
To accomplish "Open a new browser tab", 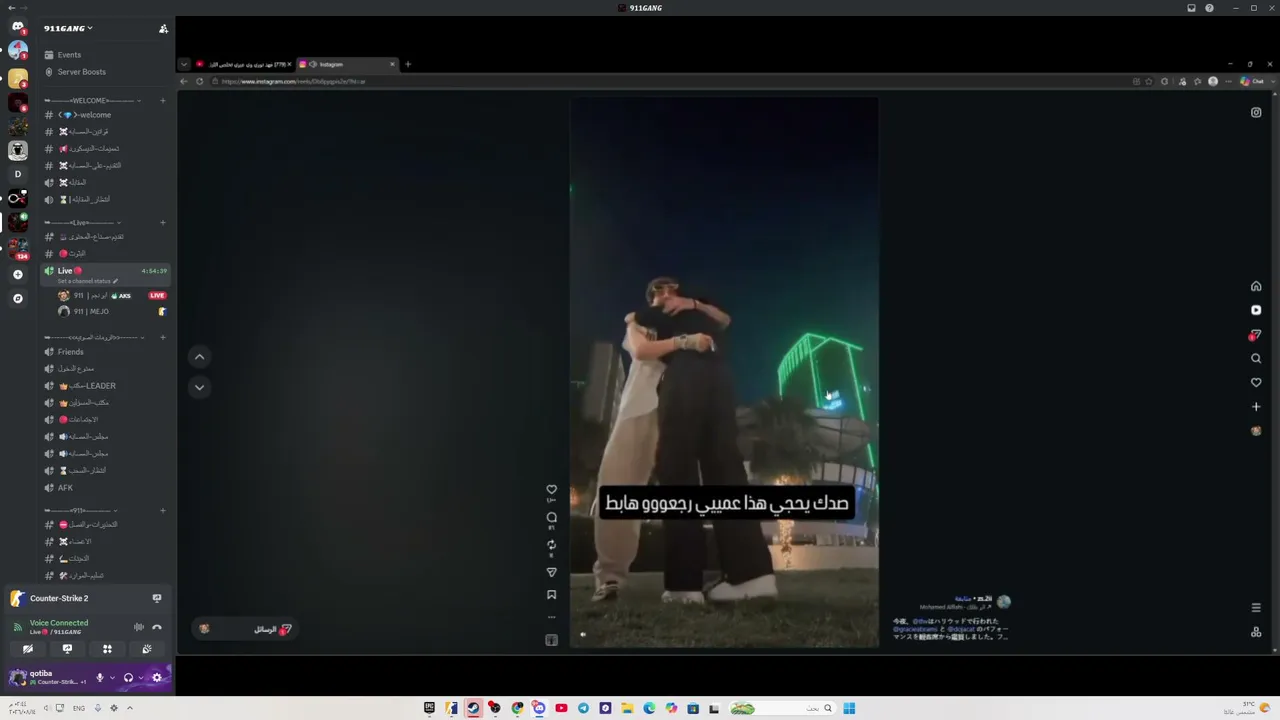I will (x=408, y=64).
